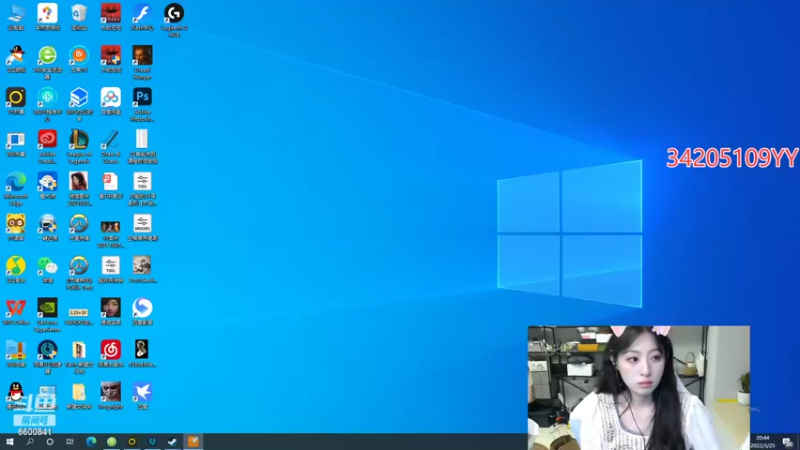Open the plain yellow folder on desktop
The image size is (800, 450).
[x=79, y=395]
